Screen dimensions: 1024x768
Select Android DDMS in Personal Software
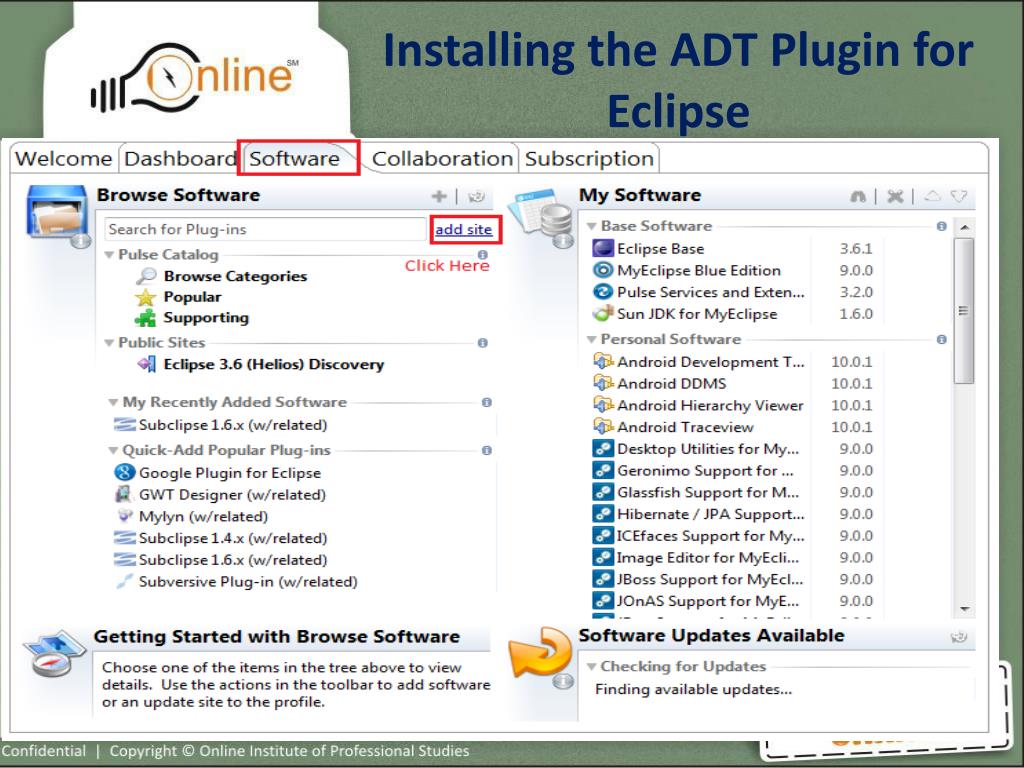click(x=671, y=383)
